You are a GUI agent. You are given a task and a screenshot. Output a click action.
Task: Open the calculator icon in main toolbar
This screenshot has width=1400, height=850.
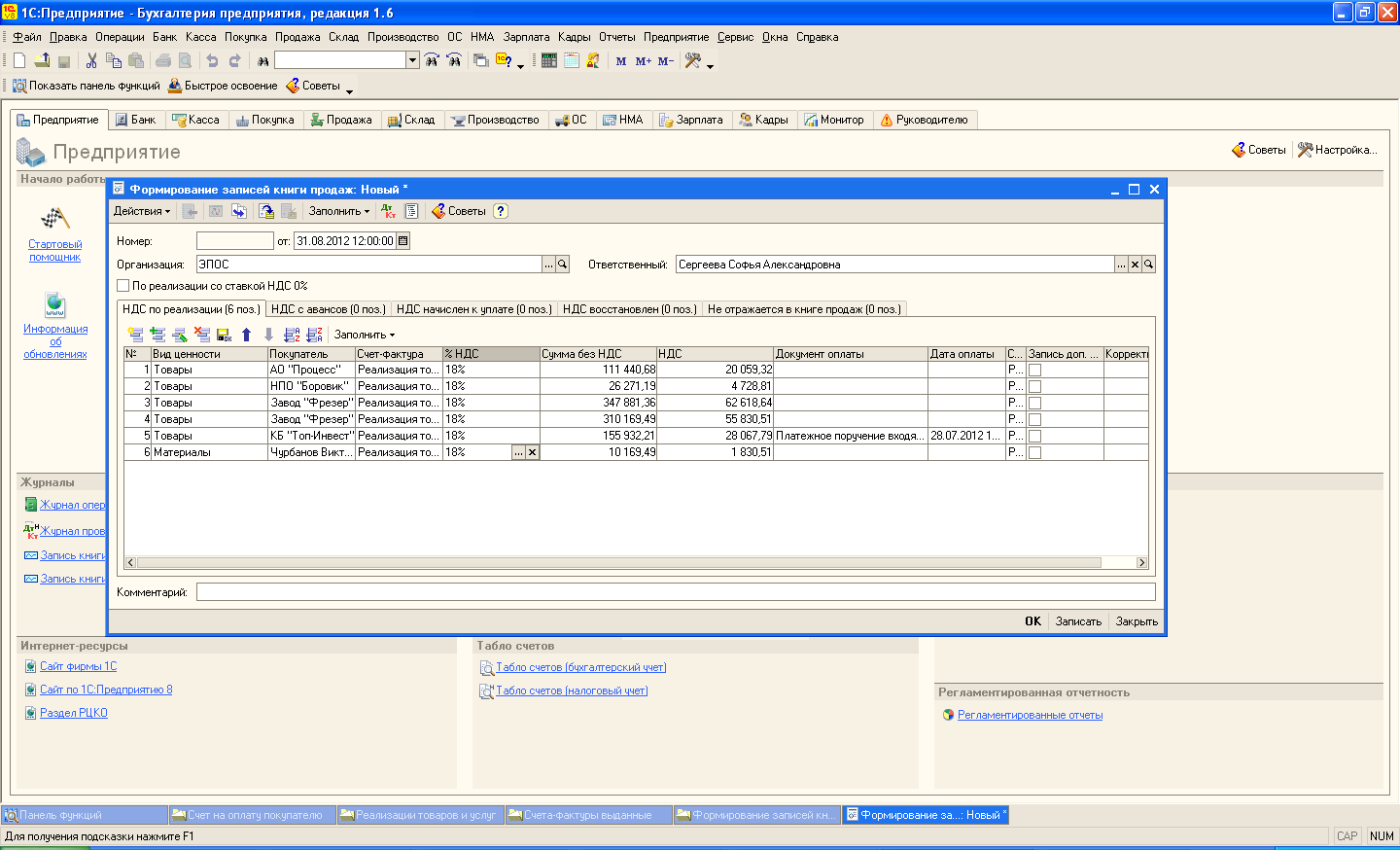point(549,60)
